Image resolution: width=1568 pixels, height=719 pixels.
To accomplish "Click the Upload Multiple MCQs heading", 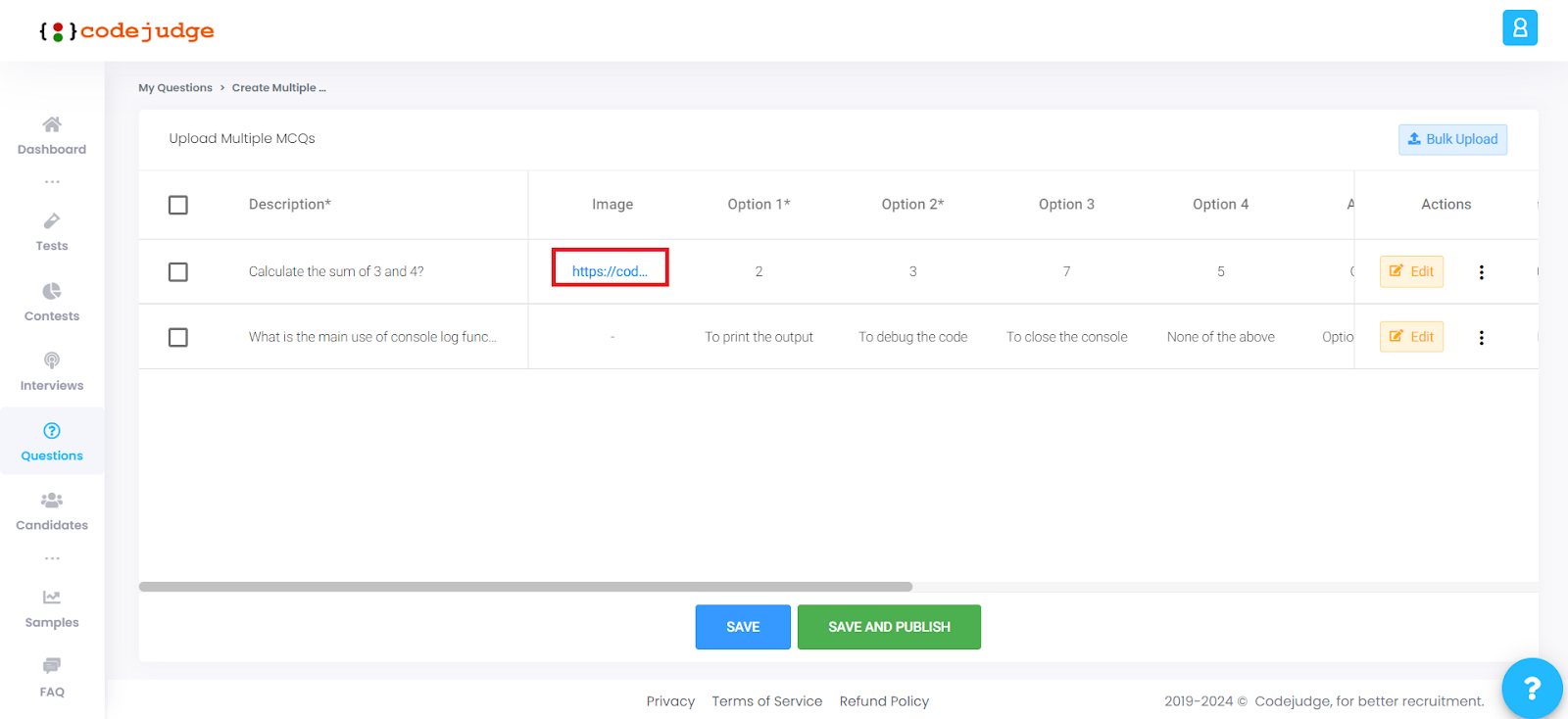I will click(242, 139).
